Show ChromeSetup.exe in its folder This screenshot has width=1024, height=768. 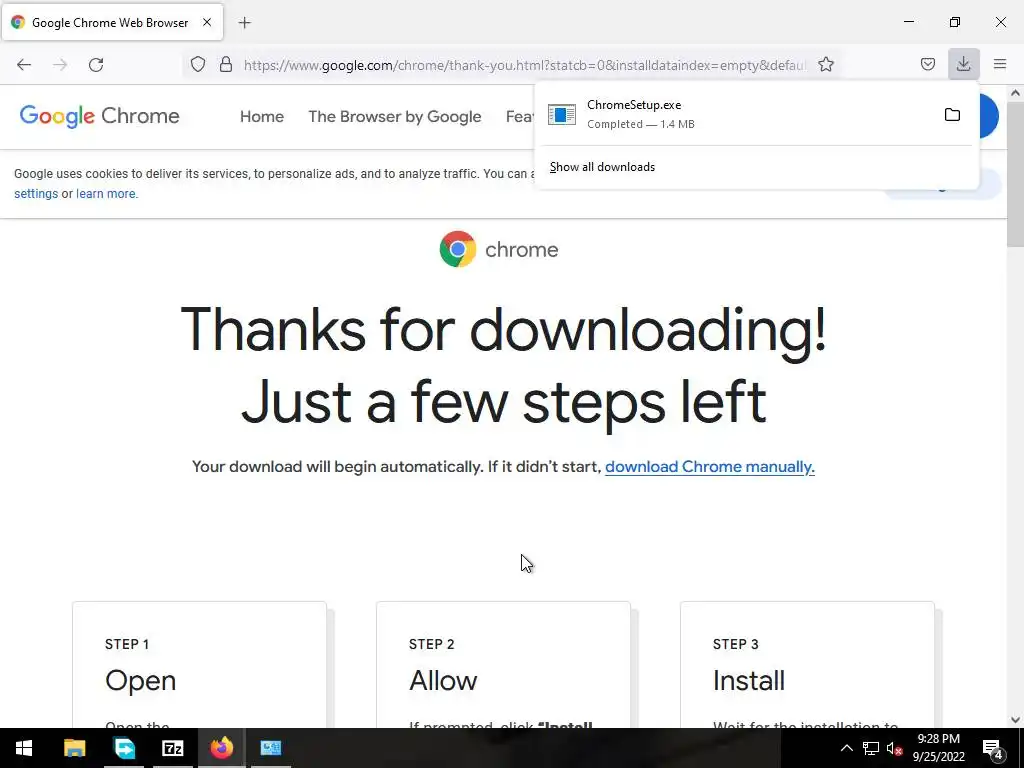pyautogui.click(x=952, y=115)
